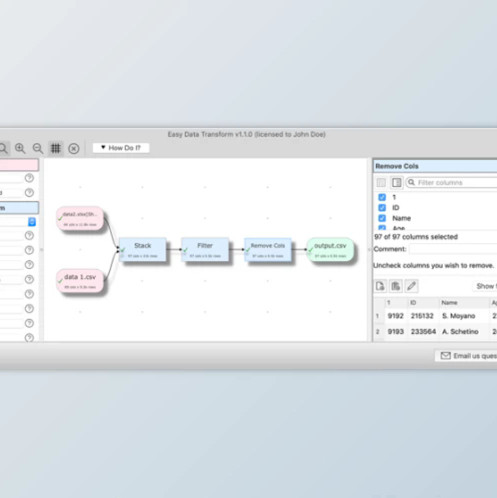Click the zoom out magnifier icon

38,148
